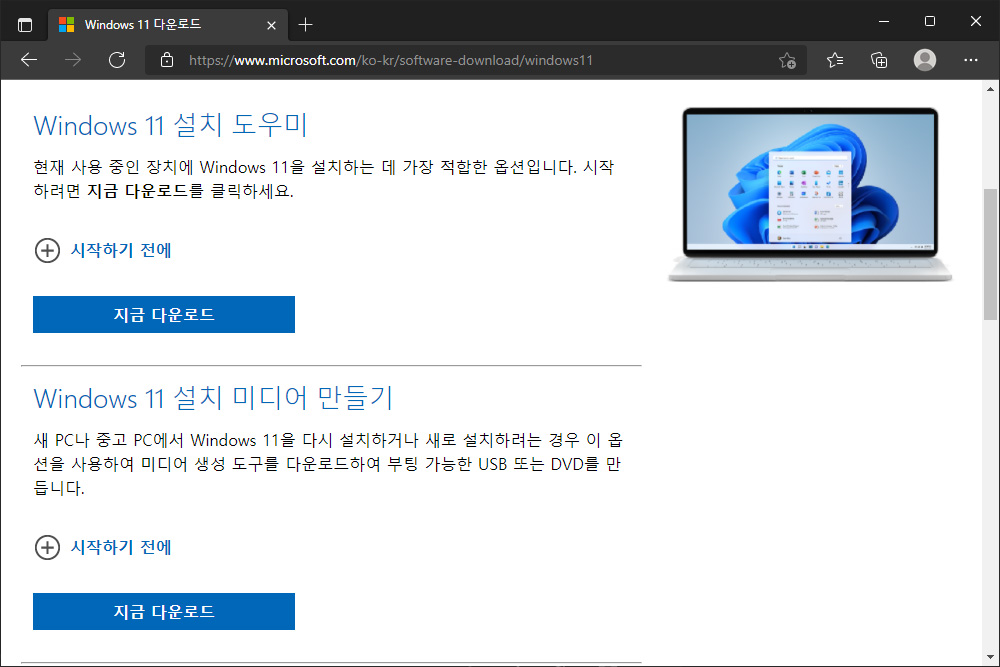Minimize the browser window
Image resolution: width=1000 pixels, height=667 pixels.
tap(884, 21)
